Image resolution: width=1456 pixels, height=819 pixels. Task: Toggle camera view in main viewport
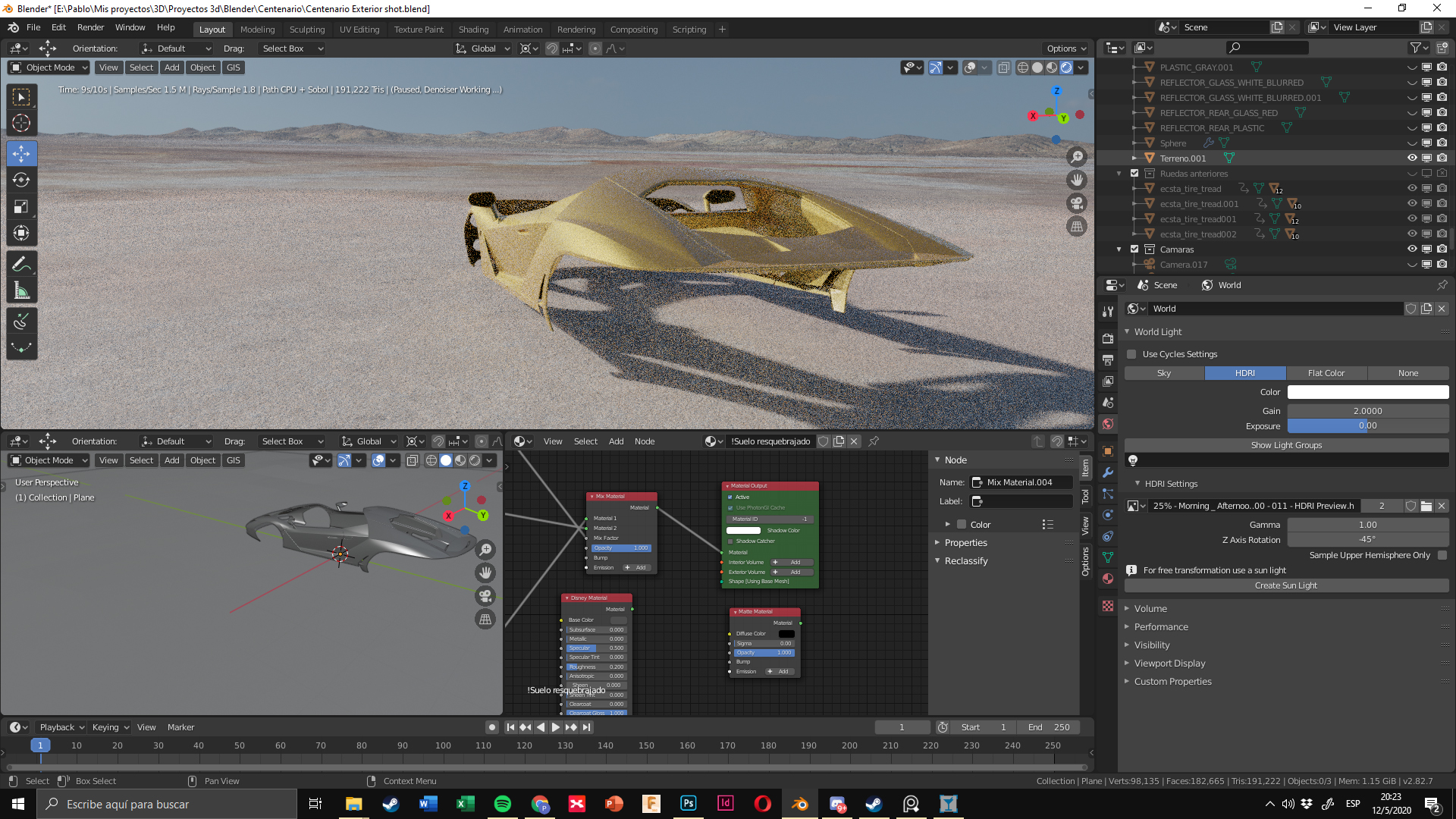tap(1077, 203)
